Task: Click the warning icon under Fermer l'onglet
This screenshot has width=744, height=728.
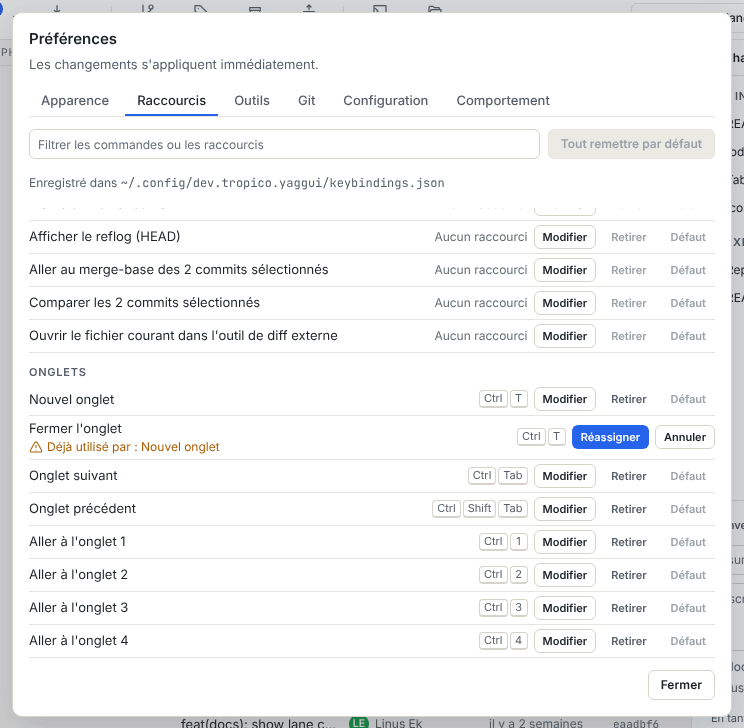Action: pos(36,447)
